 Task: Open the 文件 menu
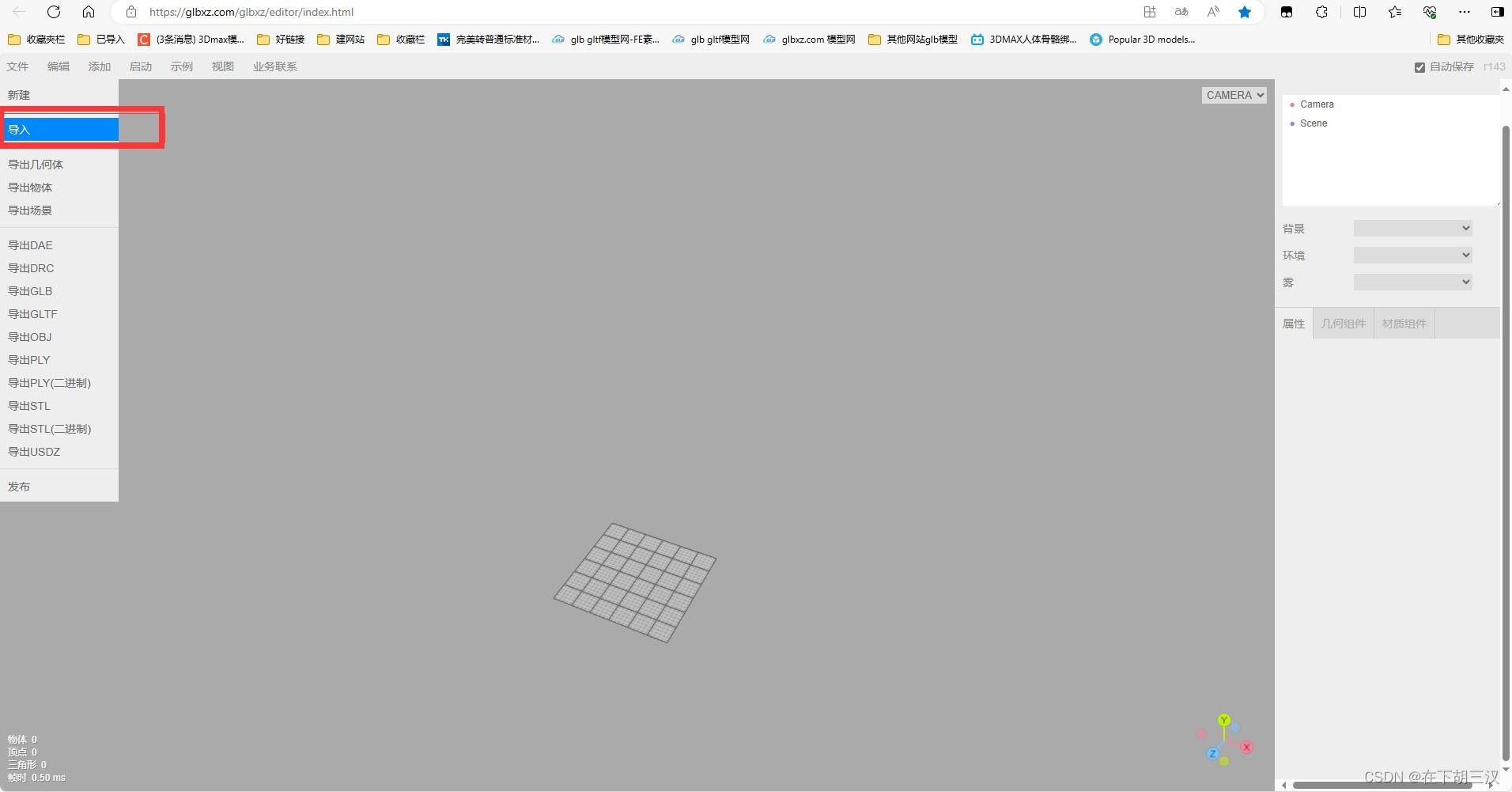coord(17,66)
